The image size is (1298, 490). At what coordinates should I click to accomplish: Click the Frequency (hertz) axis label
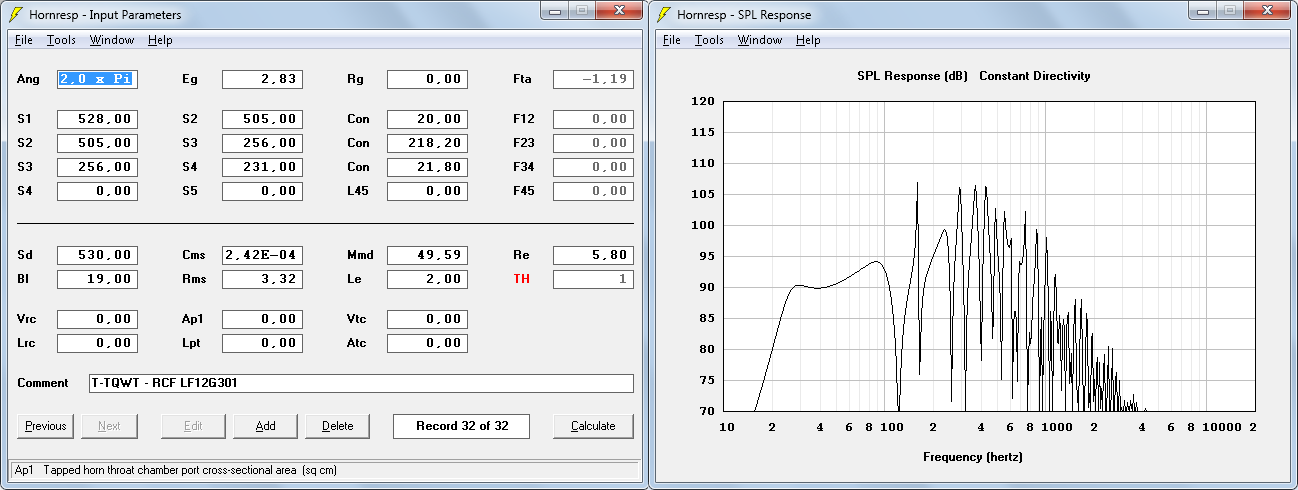pyautogui.click(x=973, y=456)
